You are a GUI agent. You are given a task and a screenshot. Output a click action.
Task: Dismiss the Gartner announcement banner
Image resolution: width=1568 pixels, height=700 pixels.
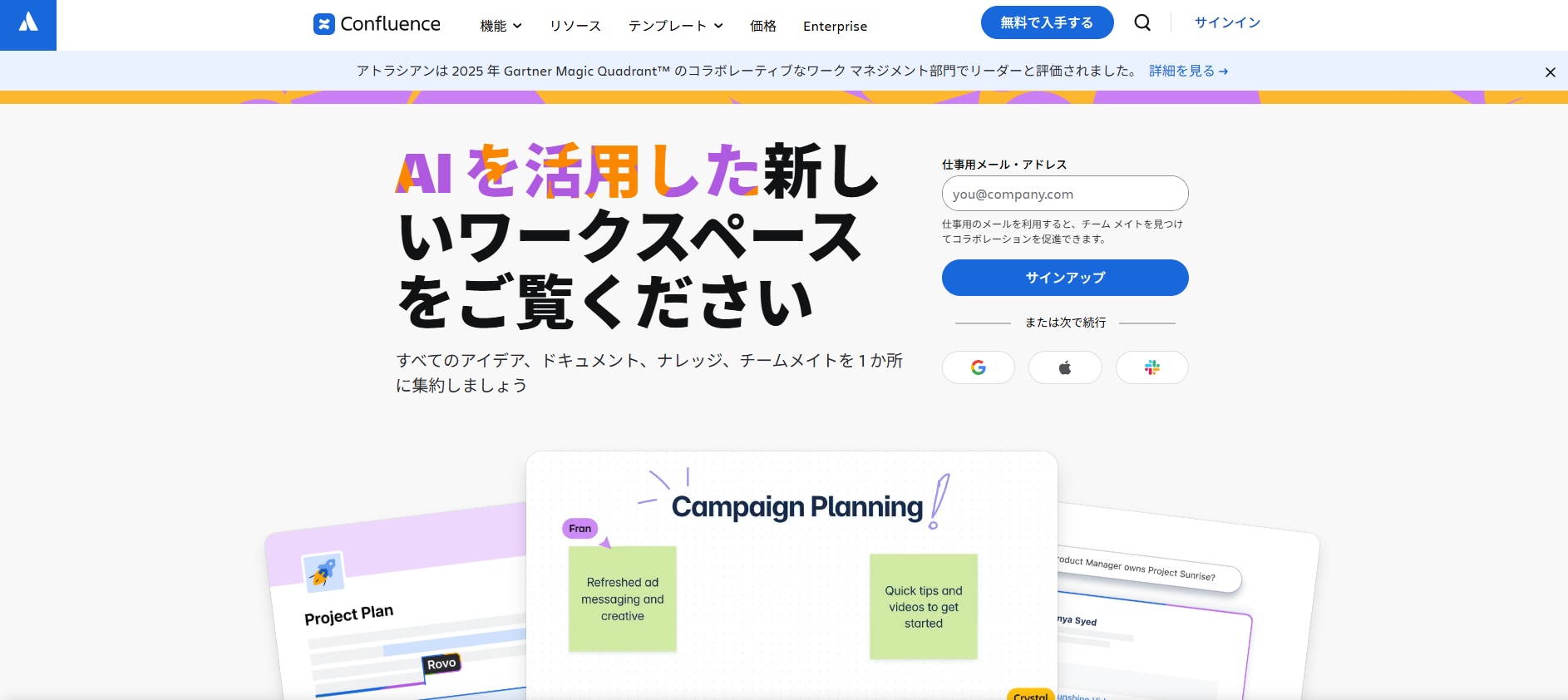[1550, 72]
